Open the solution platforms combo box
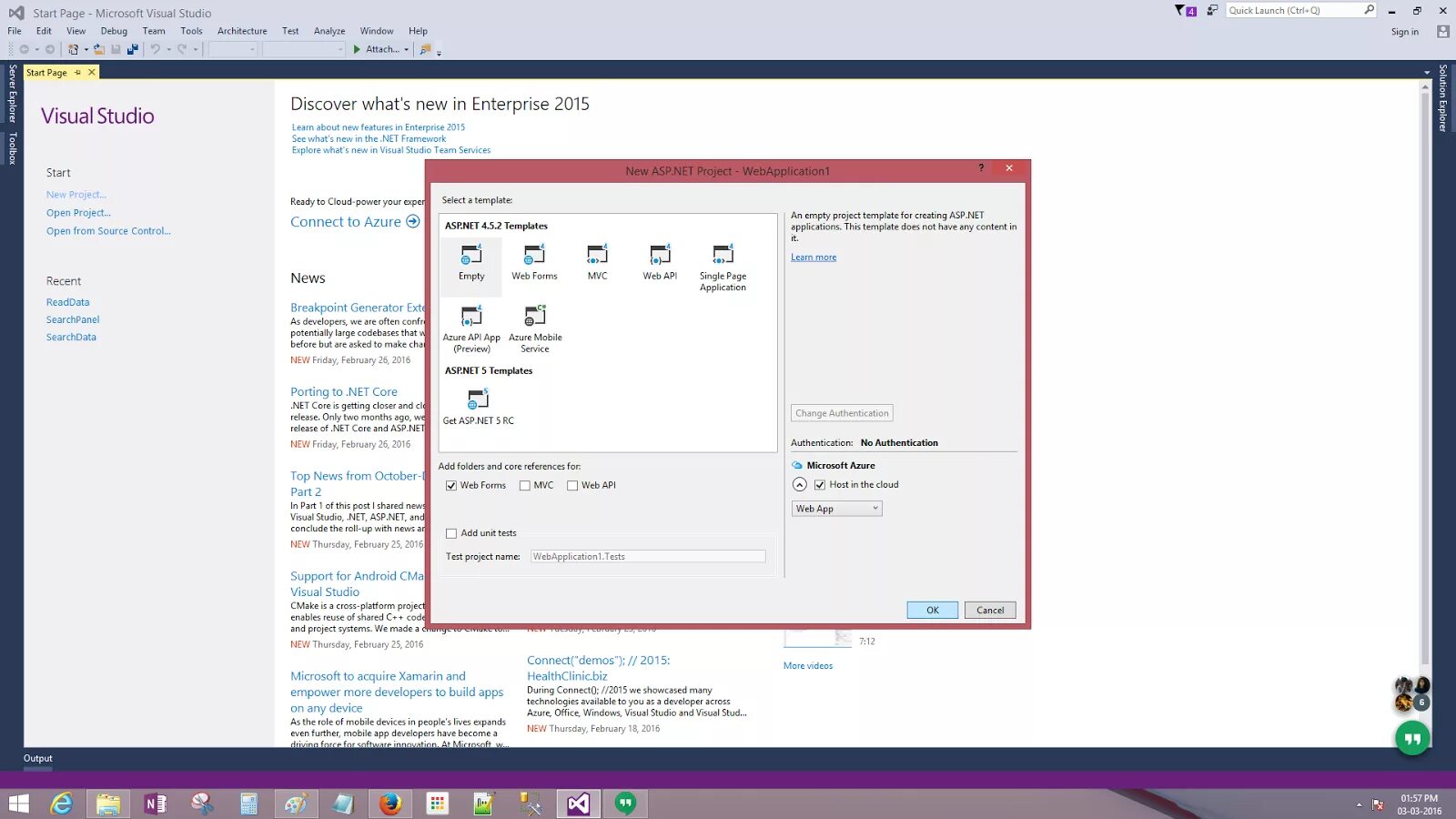This screenshot has height=819, width=1456. pyautogui.click(x=304, y=49)
